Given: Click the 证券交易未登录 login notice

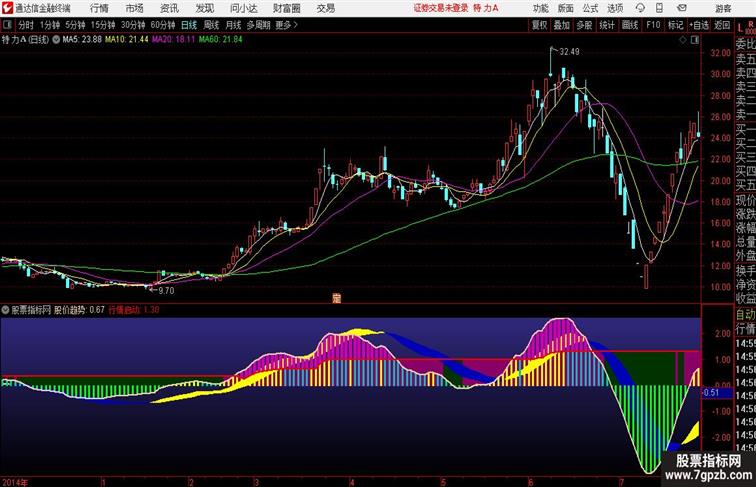Looking at the screenshot, I should tap(441, 8).
